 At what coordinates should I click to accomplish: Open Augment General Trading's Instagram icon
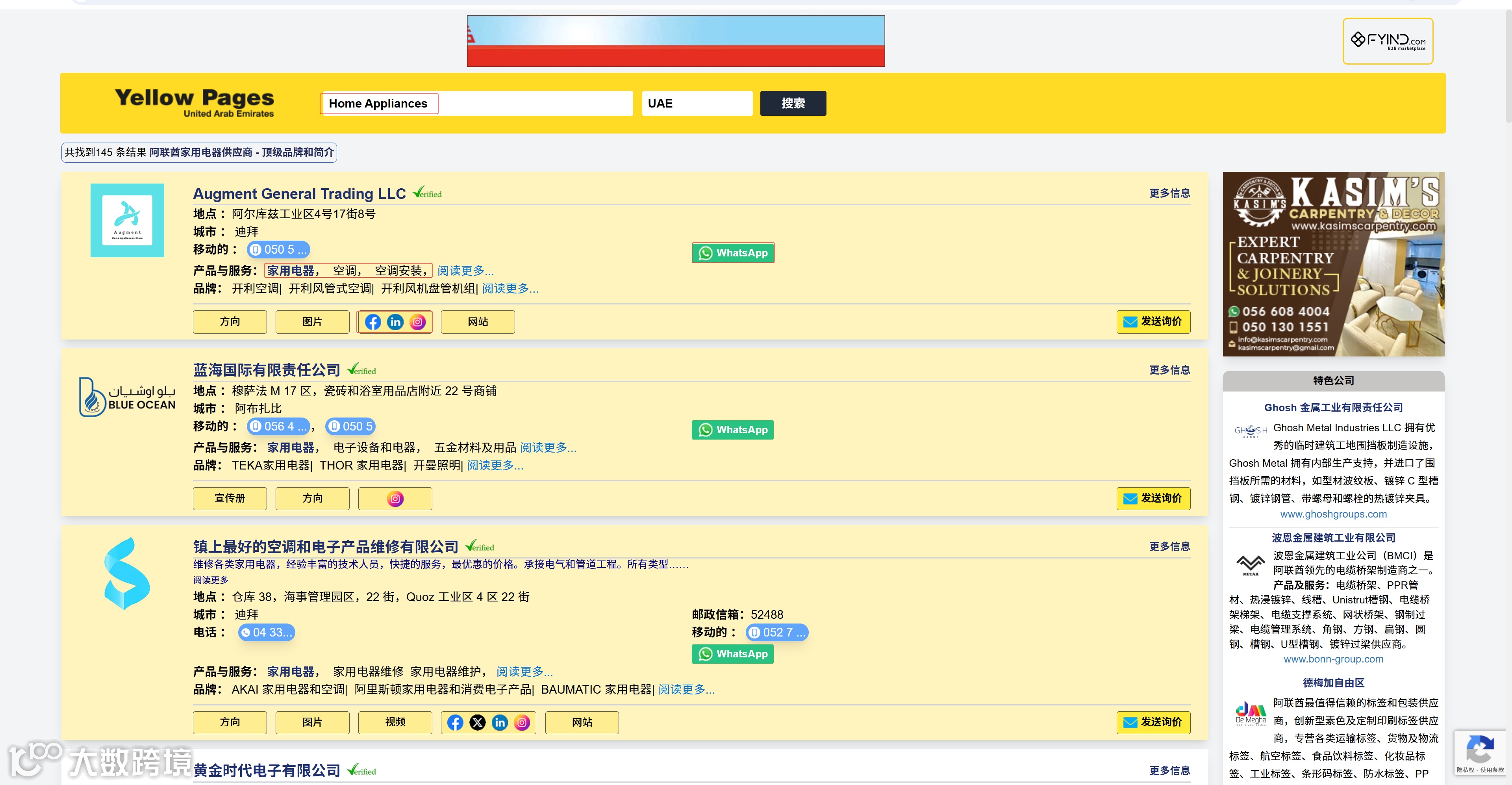tap(417, 322)
